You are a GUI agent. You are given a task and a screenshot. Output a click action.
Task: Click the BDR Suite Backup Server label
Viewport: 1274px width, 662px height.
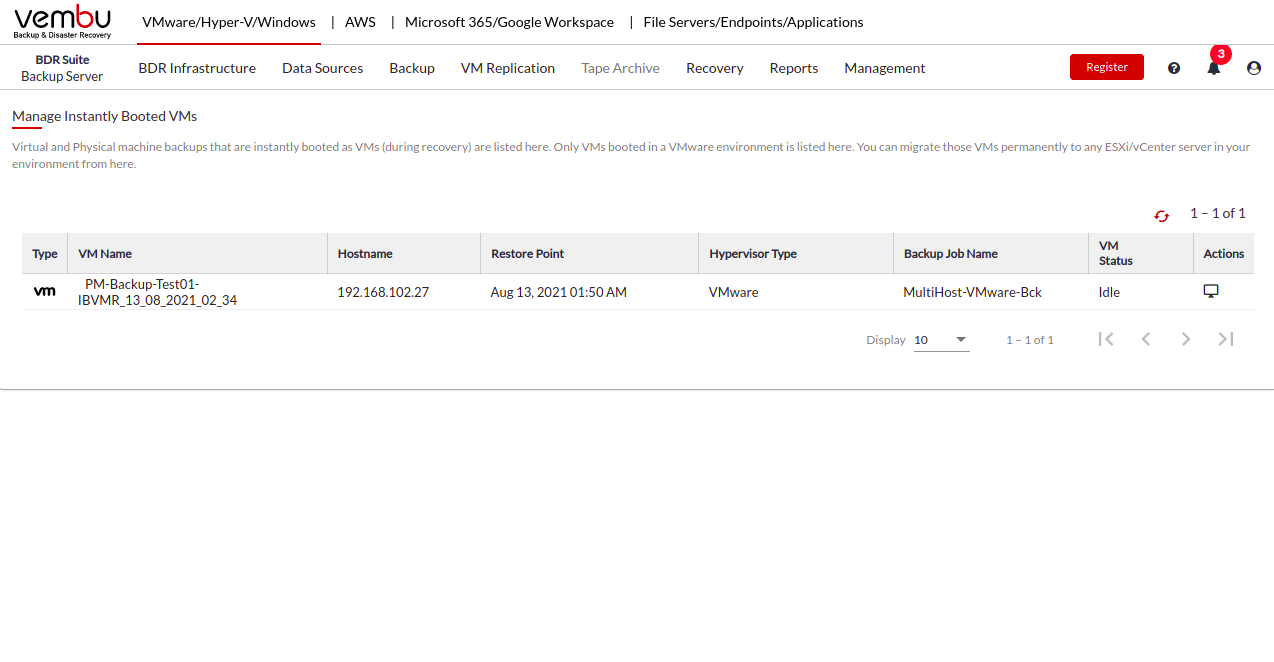click(62, 68)
